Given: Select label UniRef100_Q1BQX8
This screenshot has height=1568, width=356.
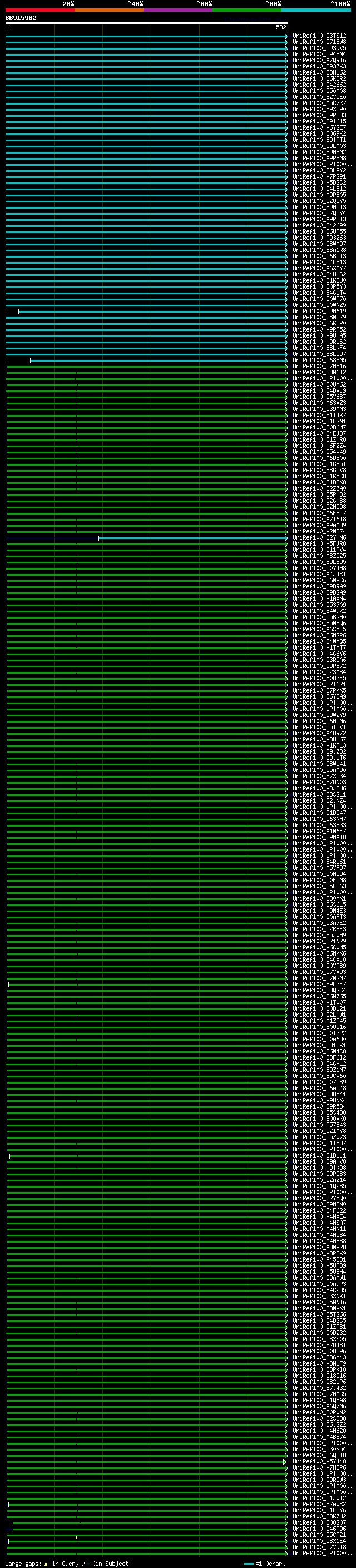Looking at the screenshot, I should pos(319,483).
